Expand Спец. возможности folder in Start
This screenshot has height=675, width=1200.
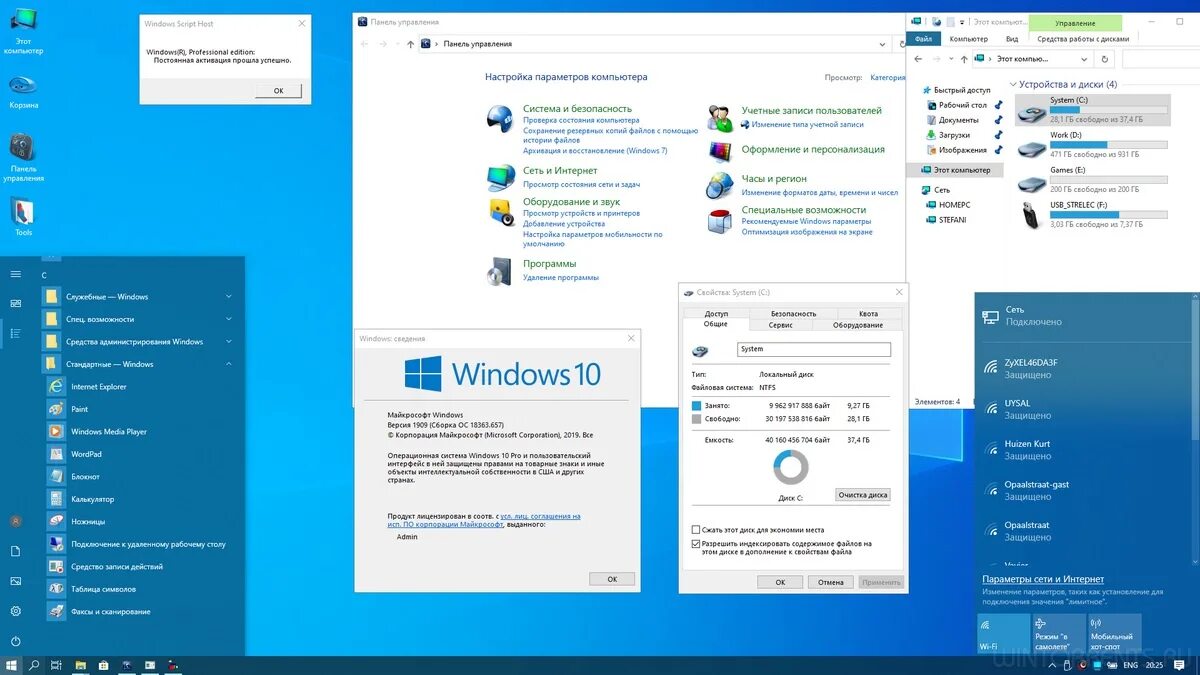click(x=138, y=319)
